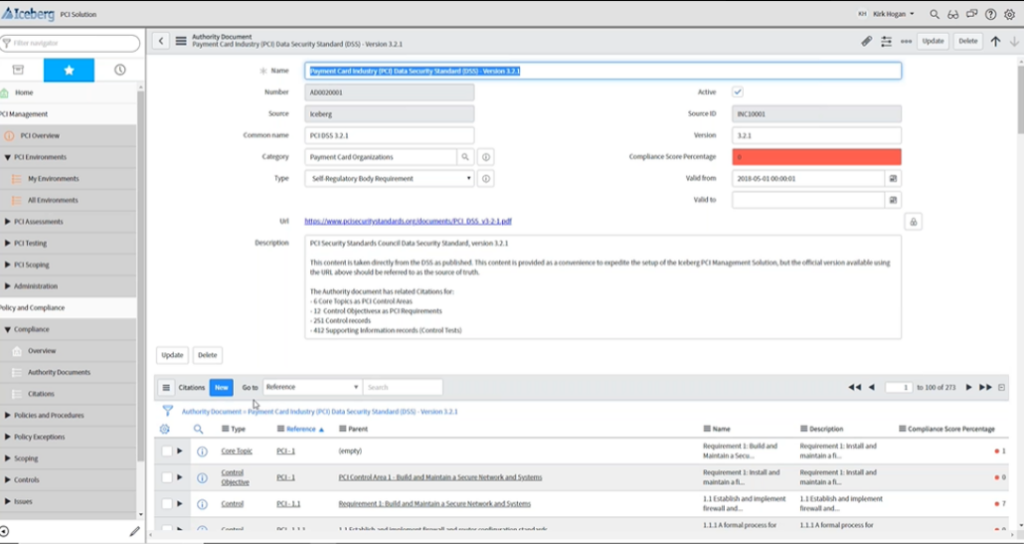Image resolution: width=1024 pixels, height=544 pixels.
Task: Open the Kirk Hogan user menu
Action: point(893,14)
